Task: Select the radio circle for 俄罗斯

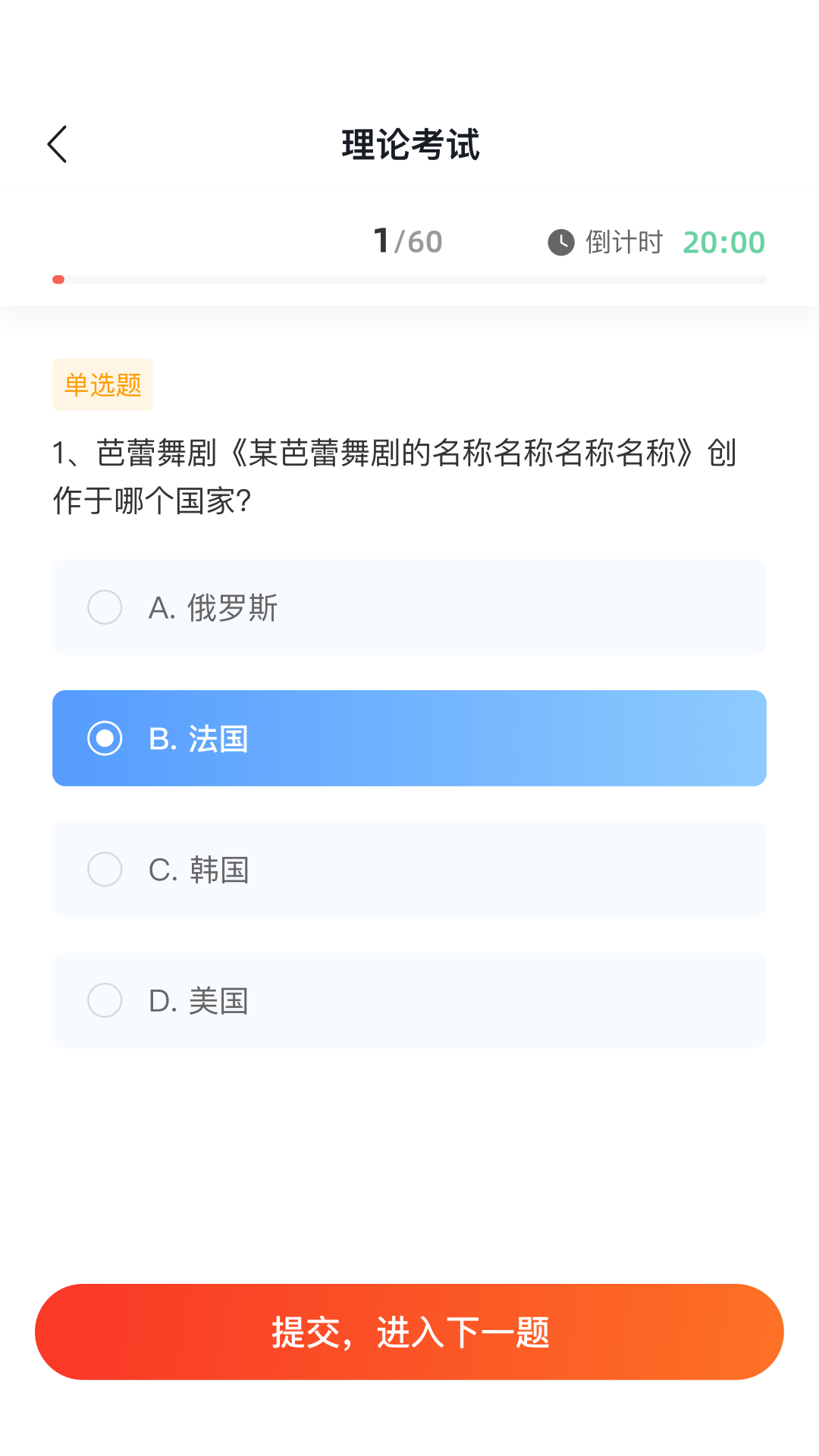Action: (105, 607)
